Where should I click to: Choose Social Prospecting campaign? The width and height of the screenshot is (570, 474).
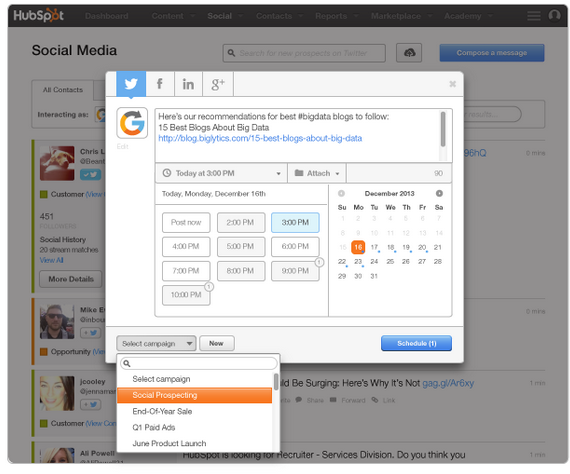[194, 395]
